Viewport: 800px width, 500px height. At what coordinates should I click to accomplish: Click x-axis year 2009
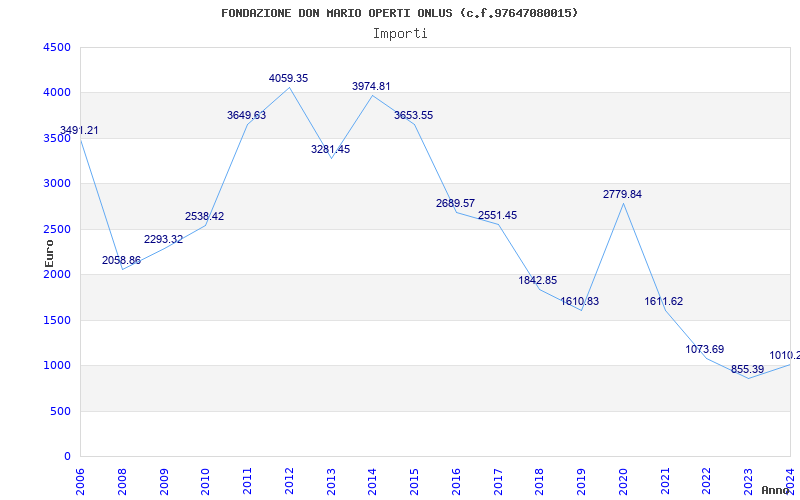tap(164, 482)
